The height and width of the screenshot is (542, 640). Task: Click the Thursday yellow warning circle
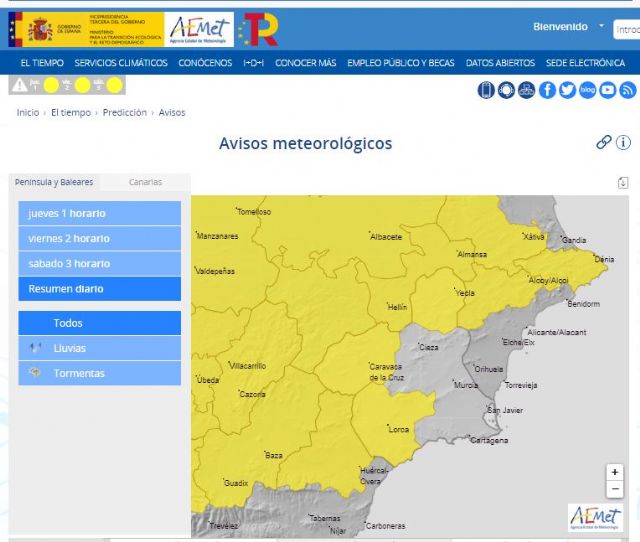[51, 86]
